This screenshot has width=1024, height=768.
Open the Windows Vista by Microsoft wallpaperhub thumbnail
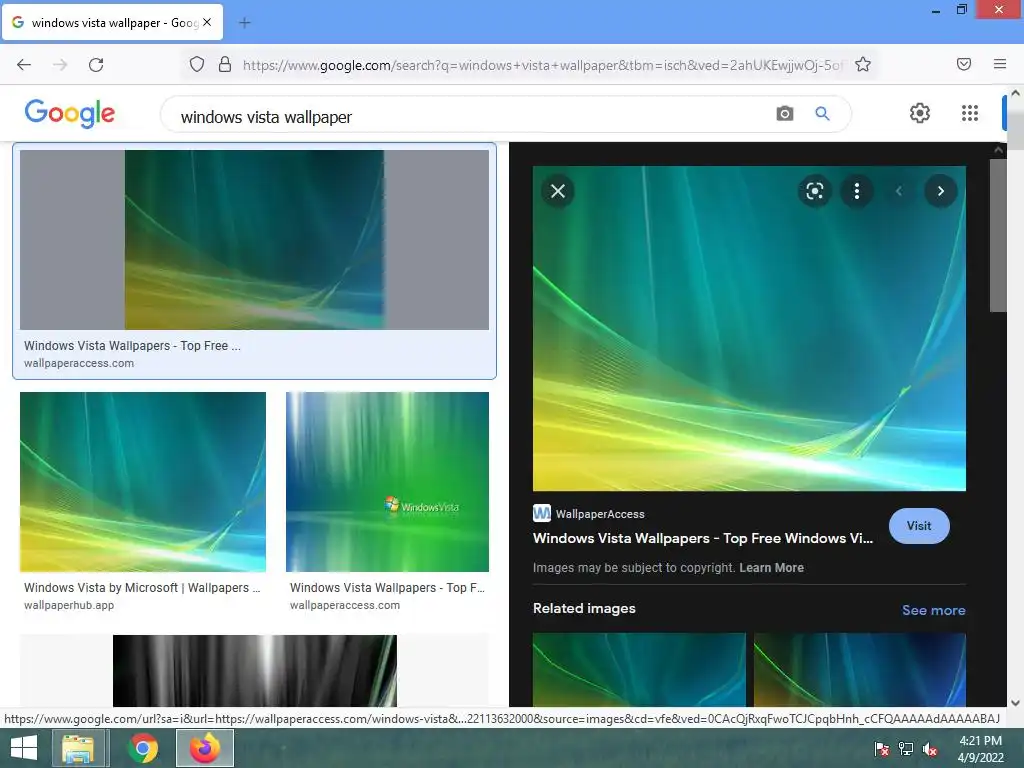coord(143,482)
